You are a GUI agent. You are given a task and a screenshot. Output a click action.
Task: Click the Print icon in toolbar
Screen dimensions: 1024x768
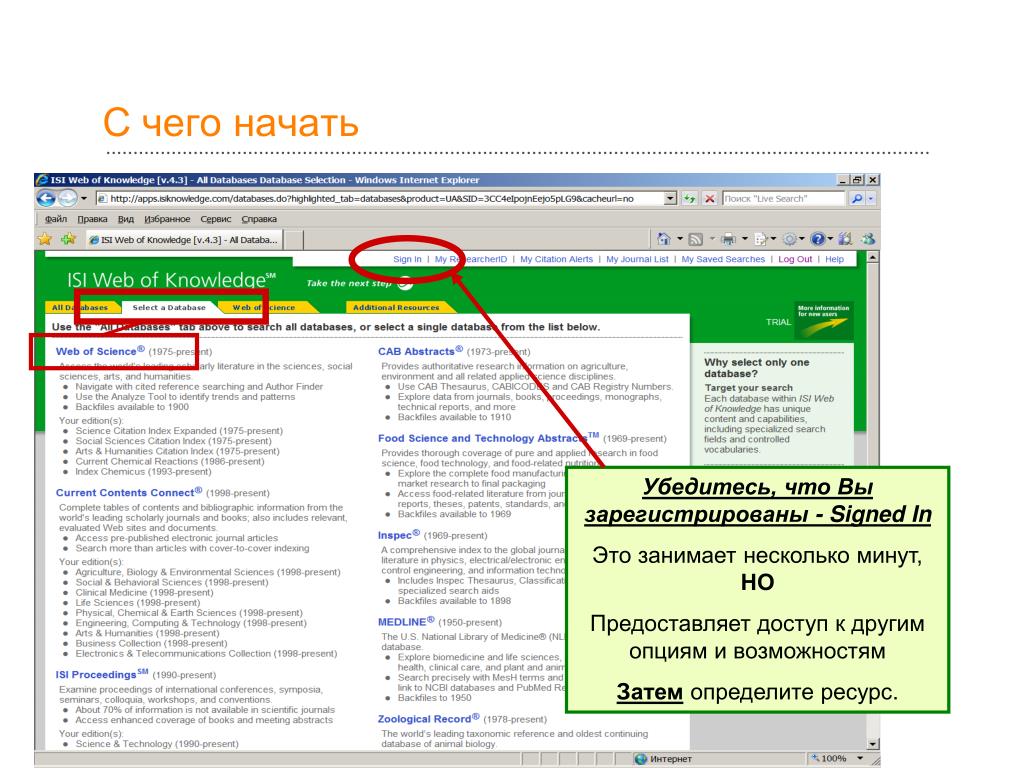click(x=729, y=239)
